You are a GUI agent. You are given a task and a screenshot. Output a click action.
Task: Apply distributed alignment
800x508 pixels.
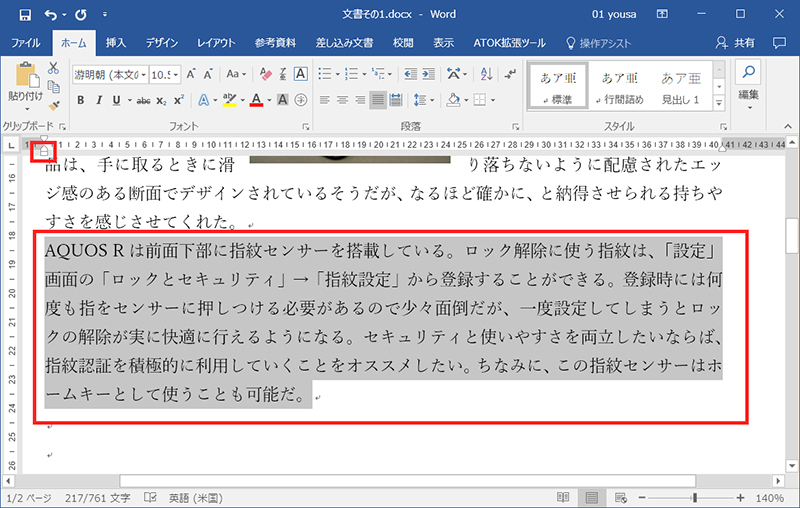click(x=396, y=100)
